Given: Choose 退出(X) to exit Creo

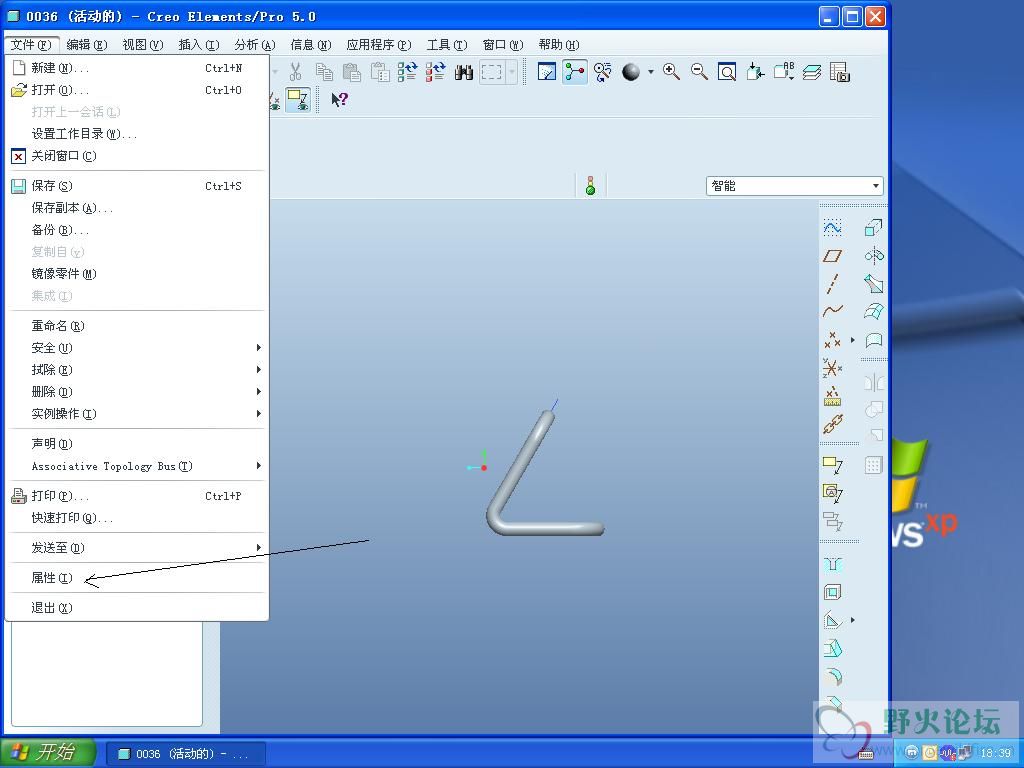Looking at the screenshot, I should (137, 608).
